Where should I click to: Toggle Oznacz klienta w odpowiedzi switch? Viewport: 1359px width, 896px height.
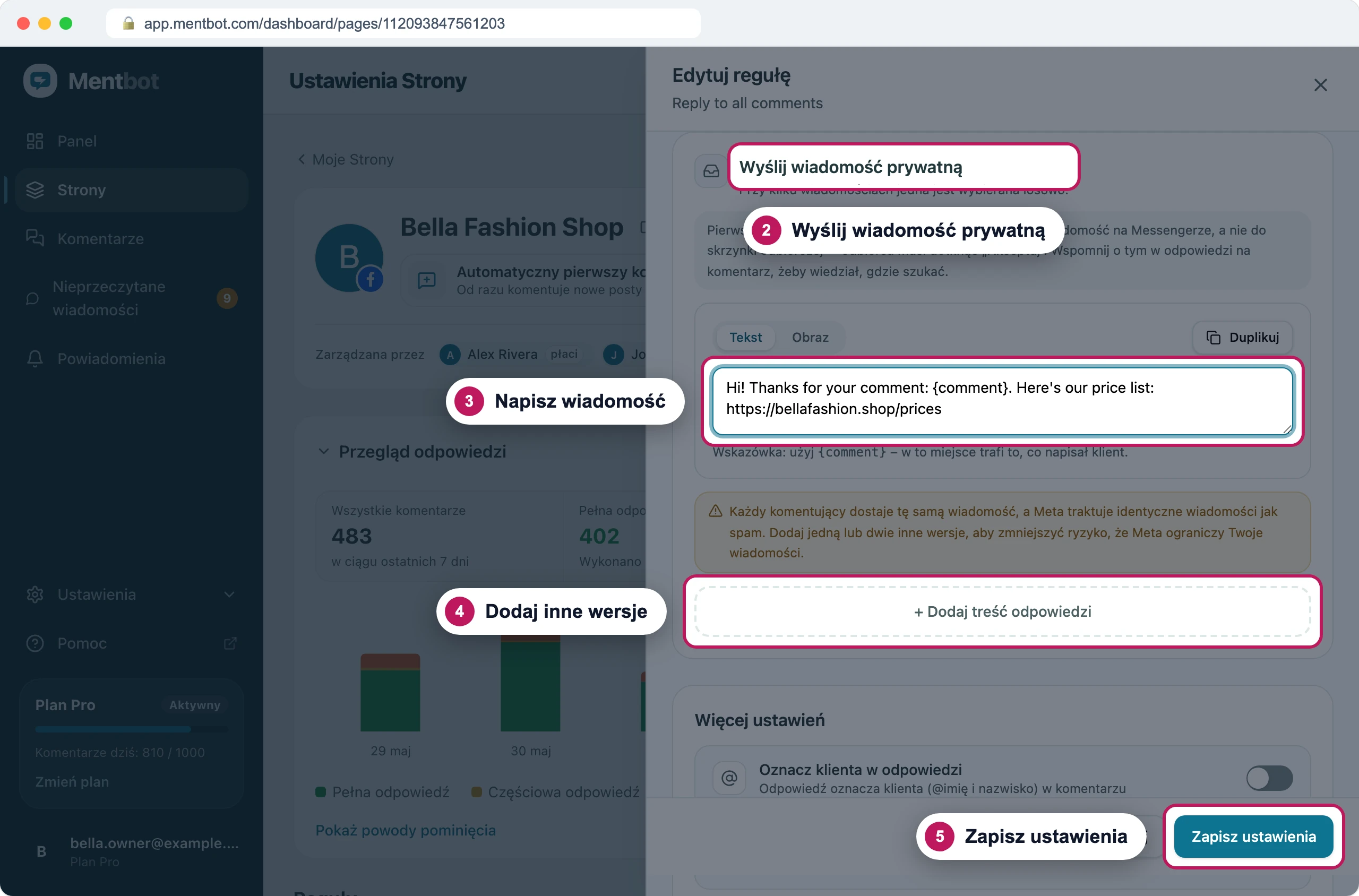[x=1269, y=778]
